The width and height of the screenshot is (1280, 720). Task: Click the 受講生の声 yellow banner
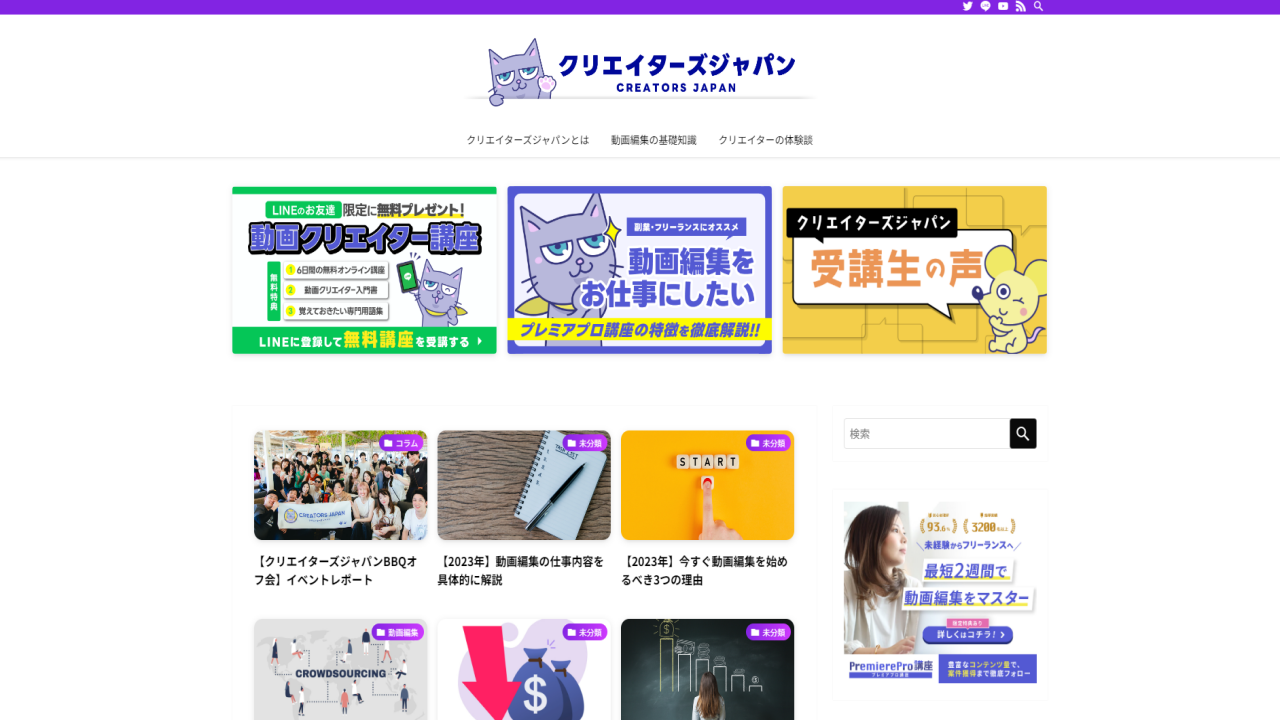[914, 269]
